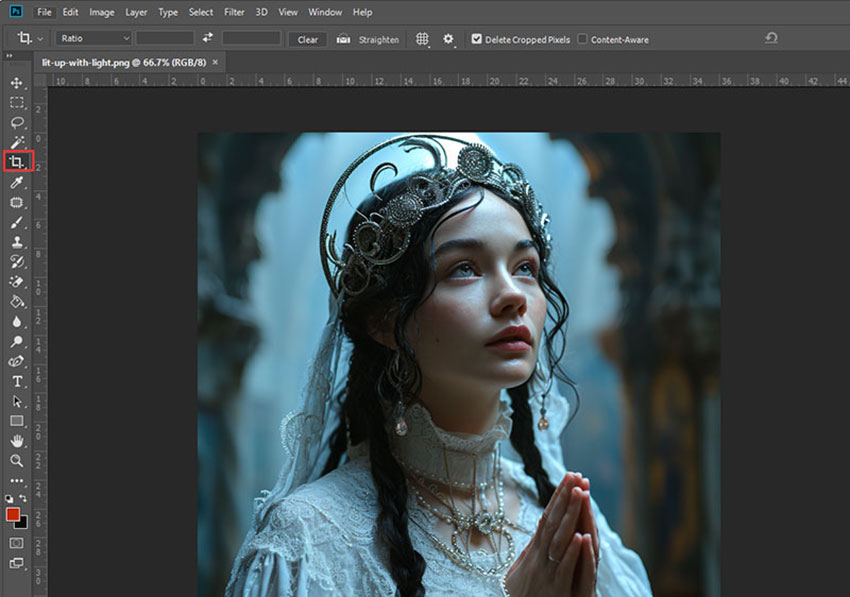Open the 3D menu
850x597 pixels.
261,12
